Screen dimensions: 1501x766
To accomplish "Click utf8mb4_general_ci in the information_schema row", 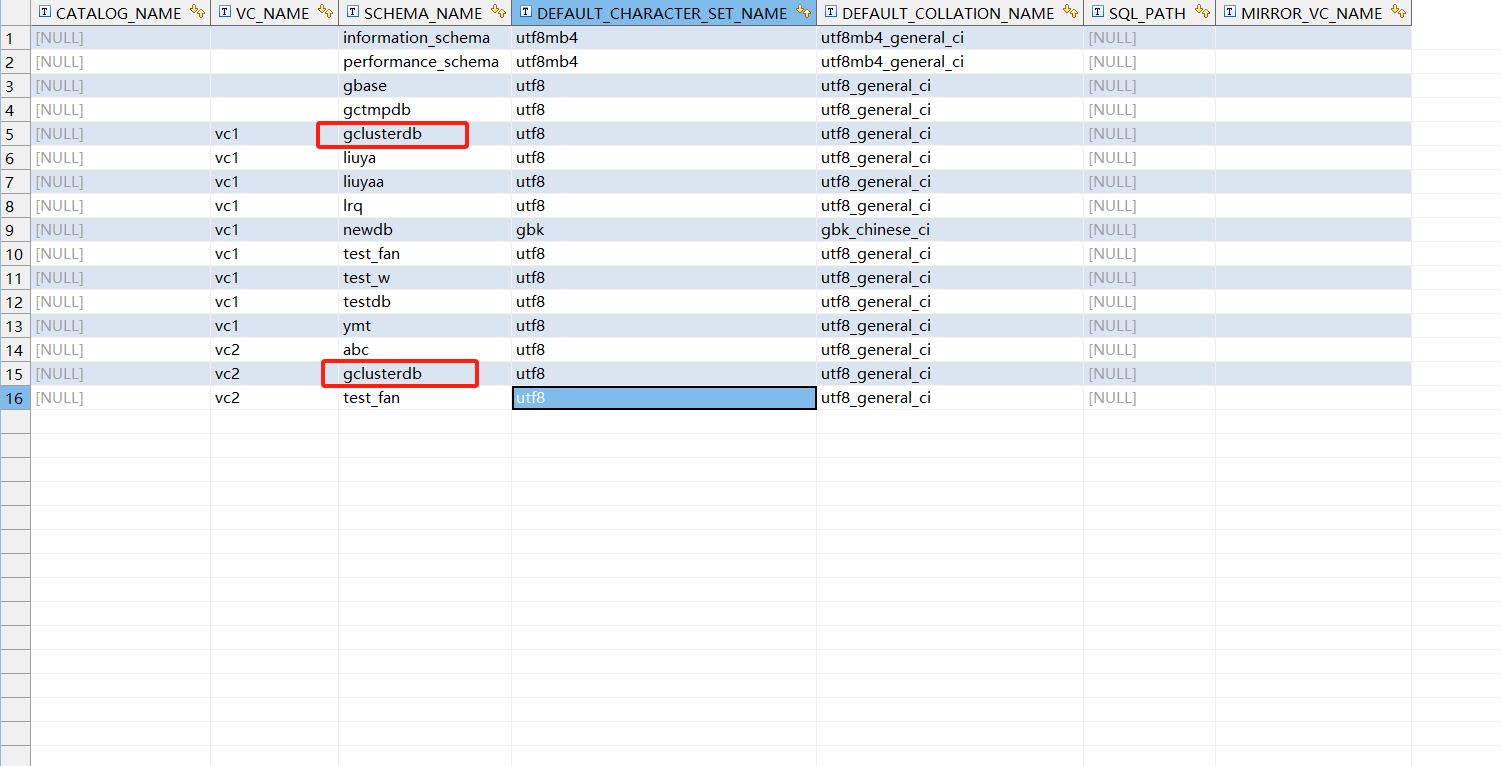I will (x=950, y=38).
